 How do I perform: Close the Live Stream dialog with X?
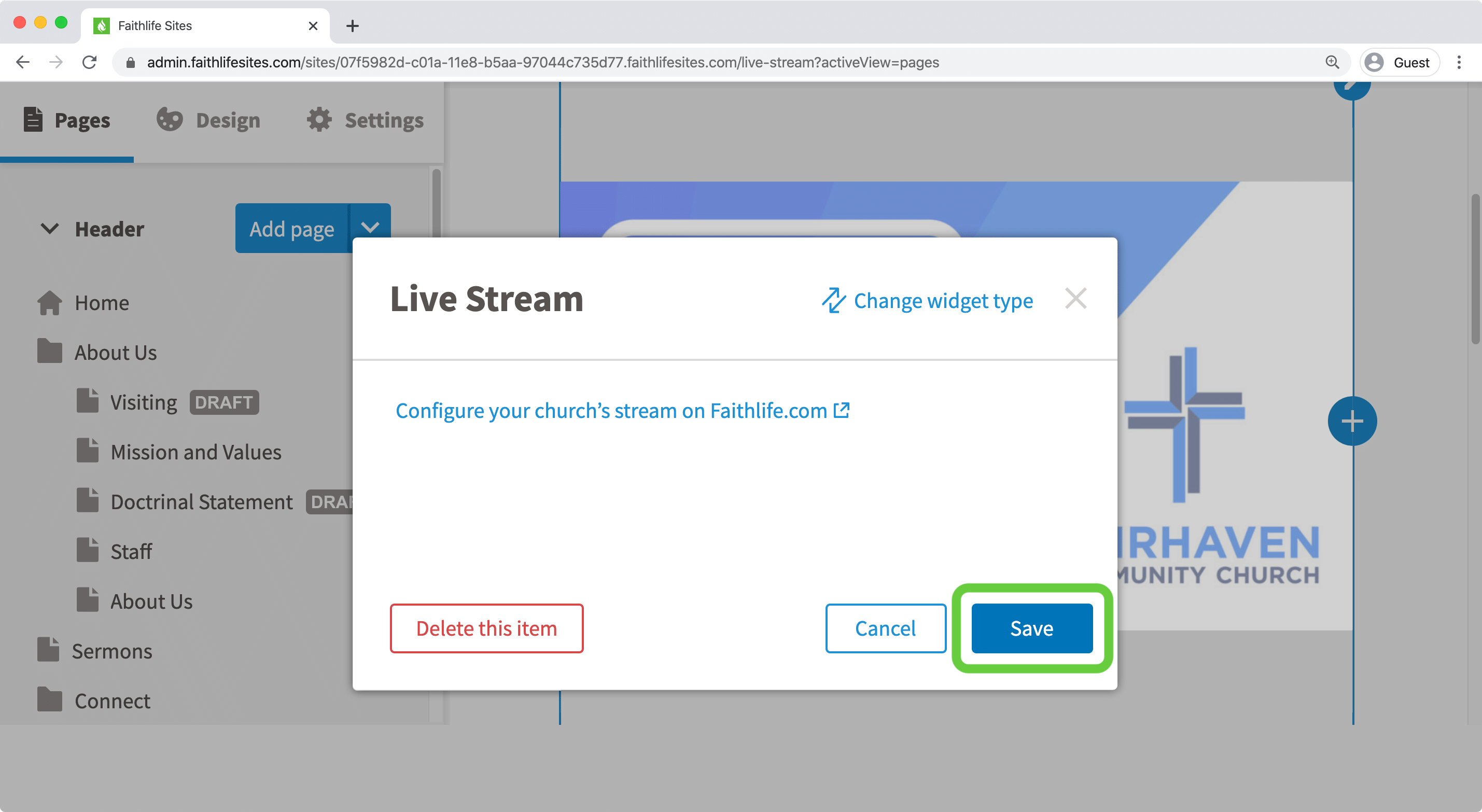1075,299
